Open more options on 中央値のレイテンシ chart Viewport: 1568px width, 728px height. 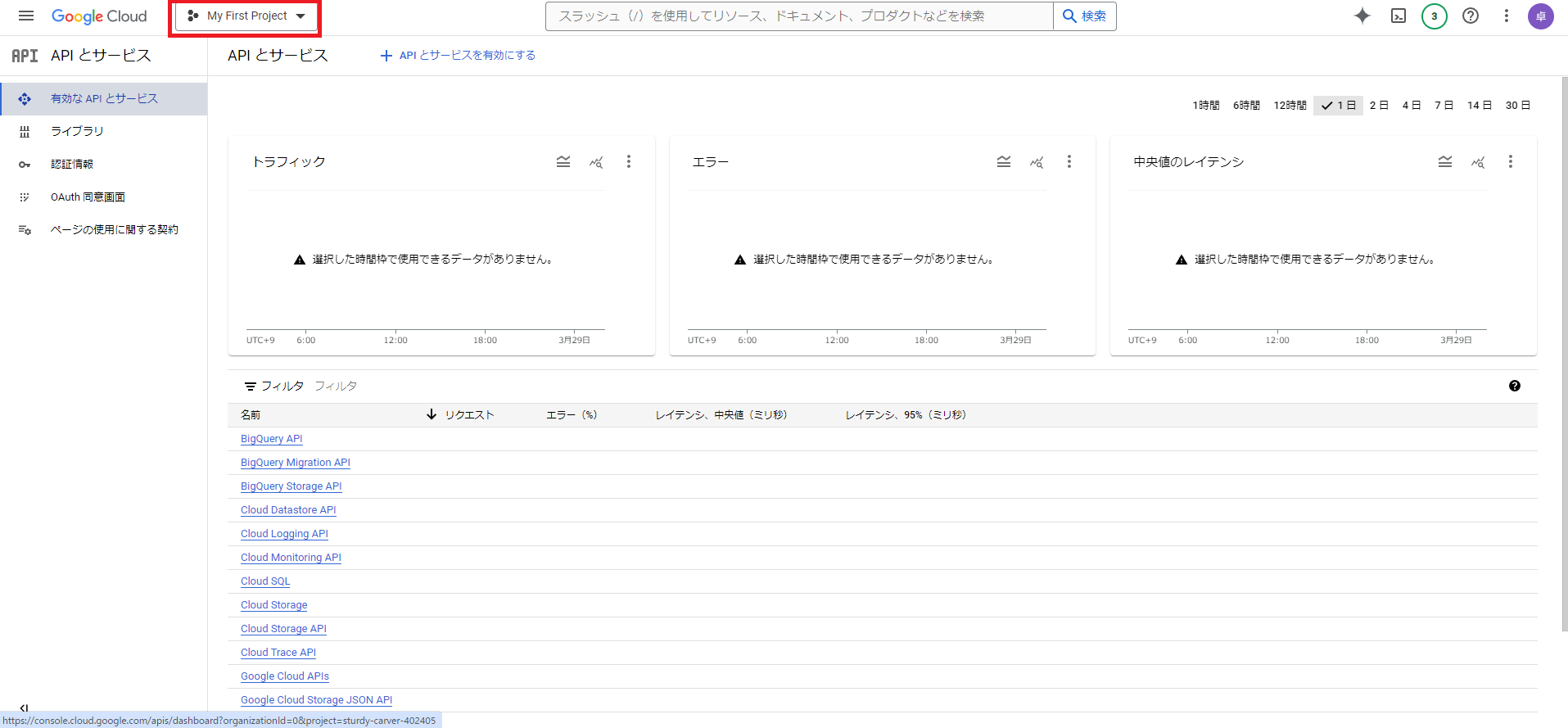point(1510,162)
